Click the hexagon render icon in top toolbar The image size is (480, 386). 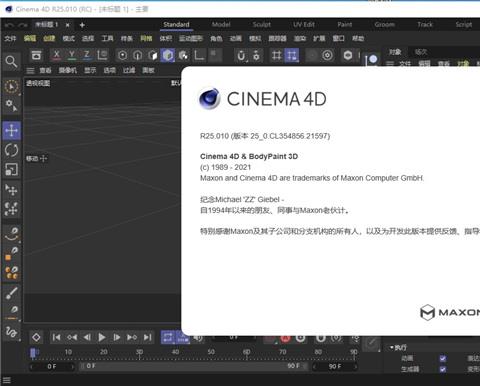tap(348, 55)
